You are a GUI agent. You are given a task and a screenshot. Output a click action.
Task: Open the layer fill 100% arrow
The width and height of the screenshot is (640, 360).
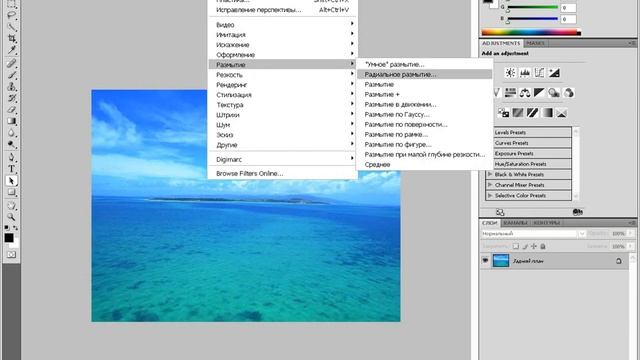point(631,246)
